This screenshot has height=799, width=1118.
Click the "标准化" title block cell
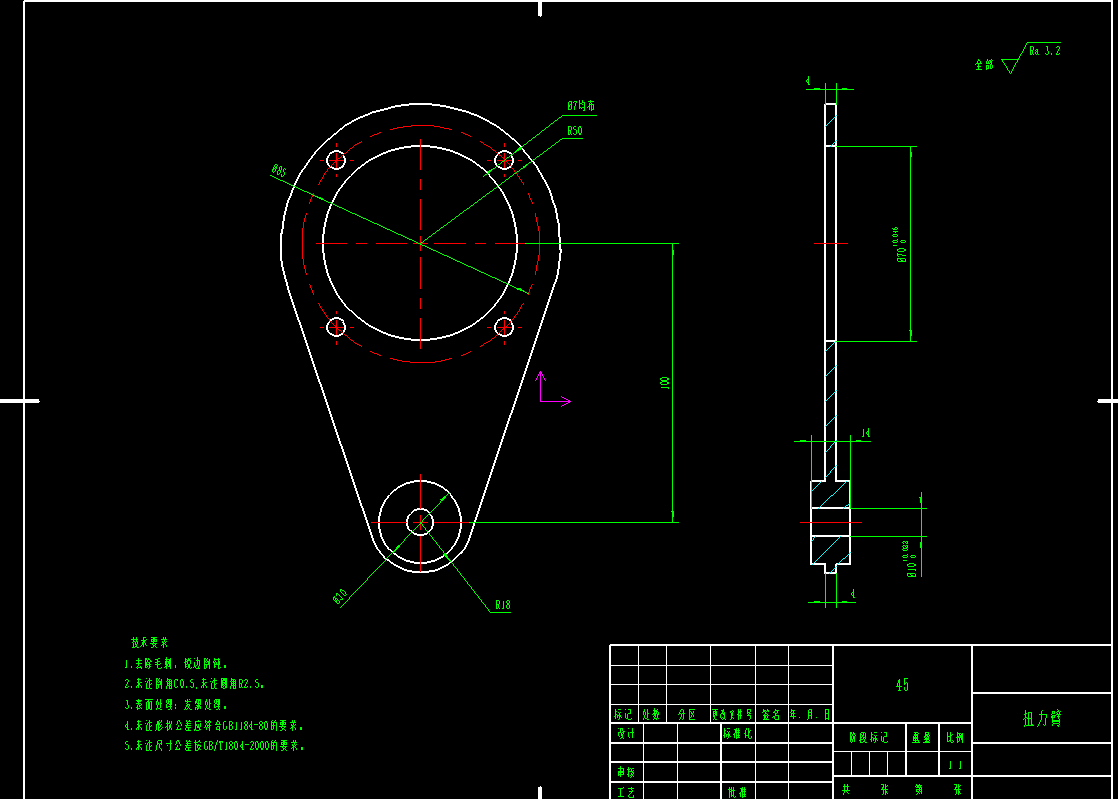(x=737, y=733)
